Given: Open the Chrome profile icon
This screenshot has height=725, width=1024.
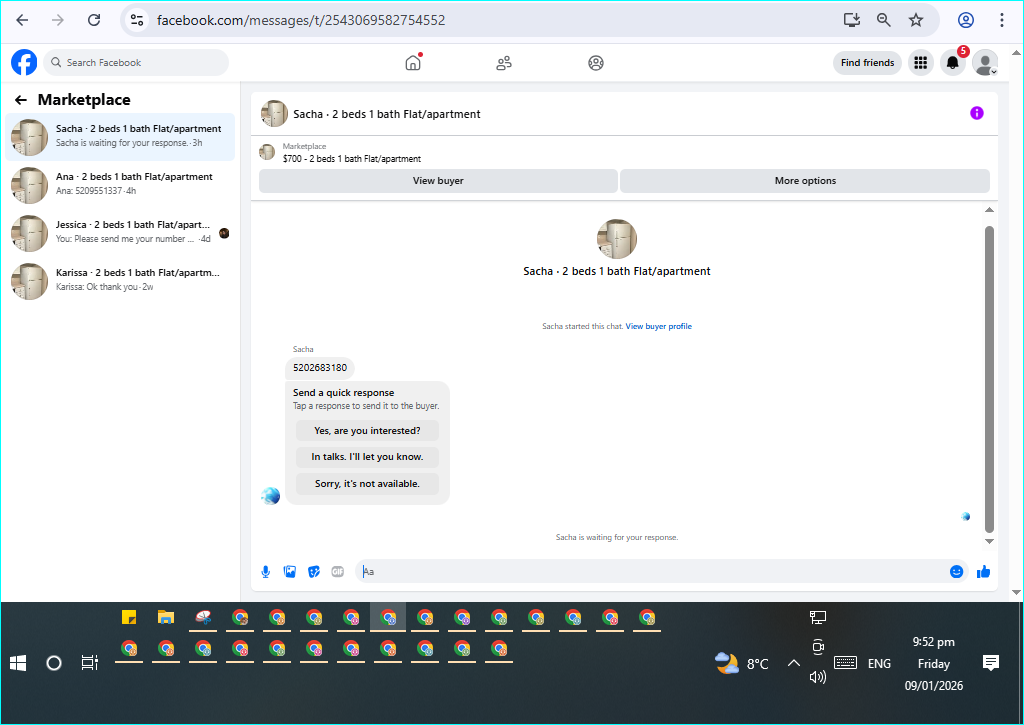Looking at the screenshot, I should coord(966,20).
